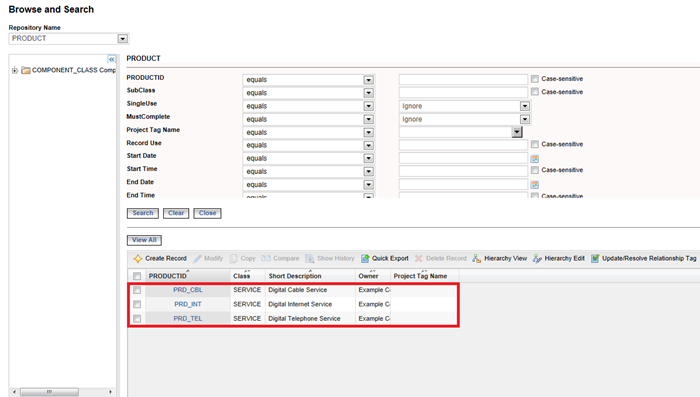
Task: Check the PRD_CBL row checkbox
Action: [137, 290]
